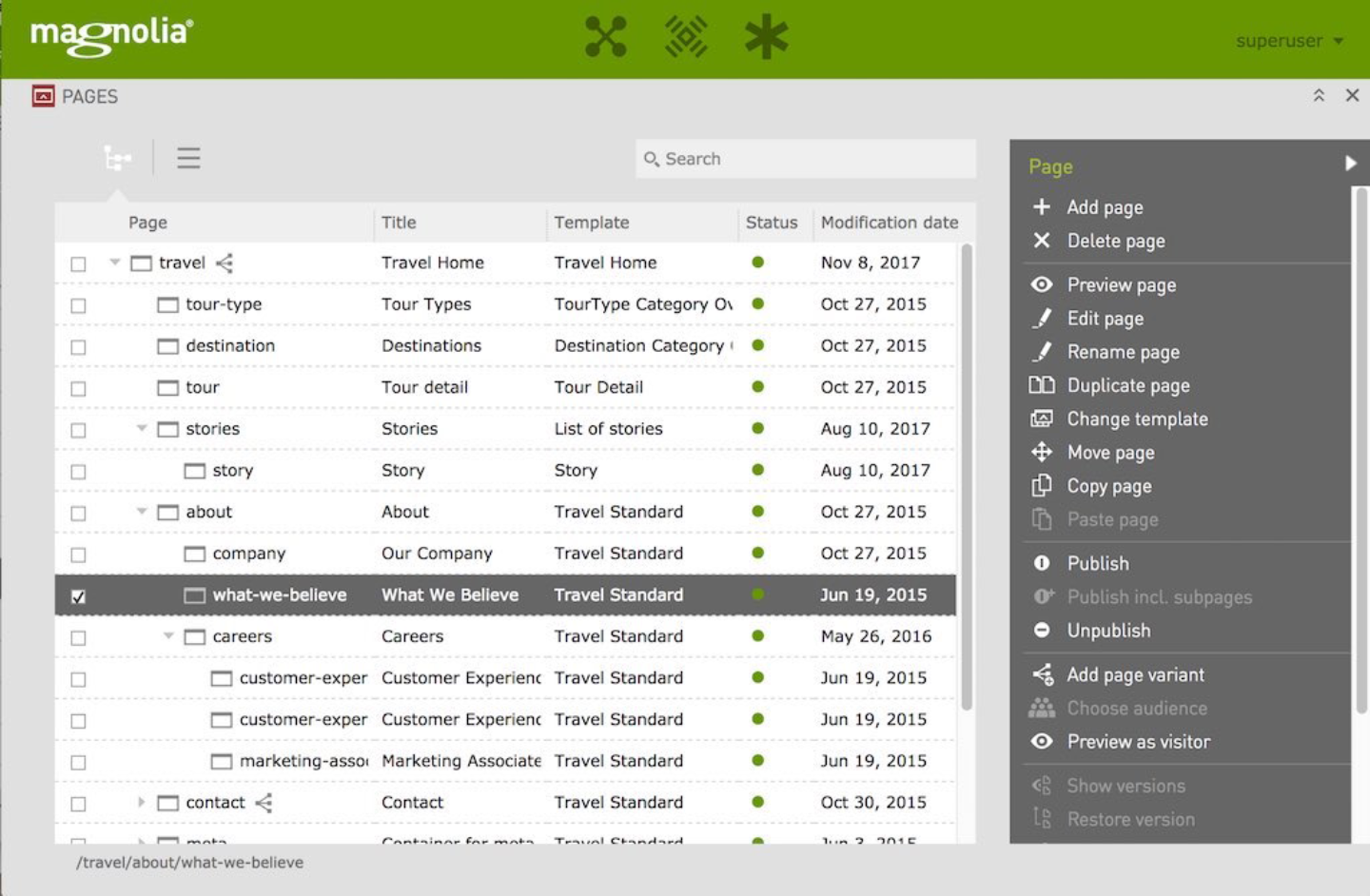
Task: Select the Add page action
Action: (x=1102, y=206)
